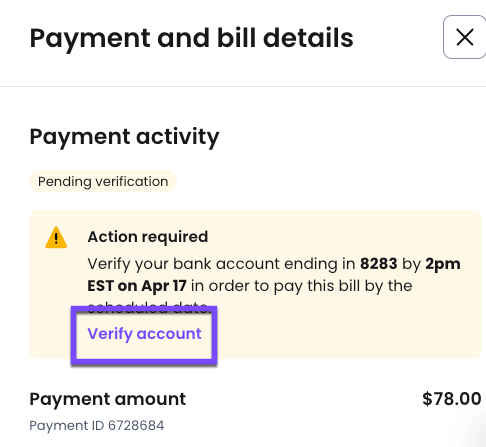Click the divider line below the panel header
The width and height of the screenshot is (486, 447).
243,86
